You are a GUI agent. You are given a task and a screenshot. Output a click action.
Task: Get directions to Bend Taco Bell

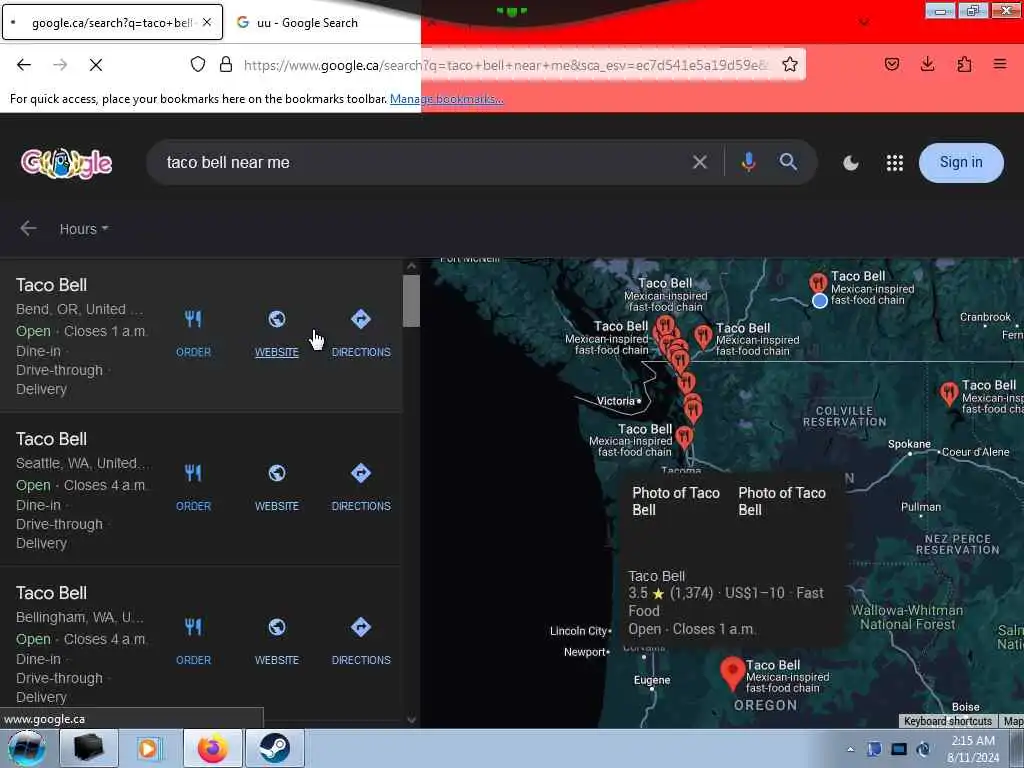pyautogui.click(x=361, y=333)
